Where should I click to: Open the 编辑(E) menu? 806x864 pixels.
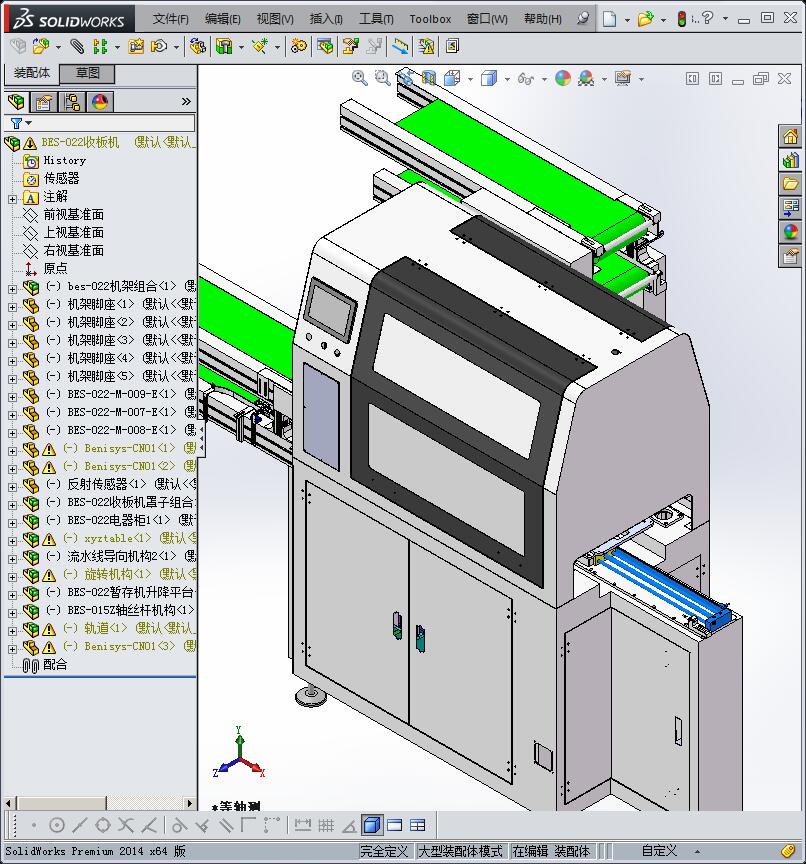(x=223, y=19)
